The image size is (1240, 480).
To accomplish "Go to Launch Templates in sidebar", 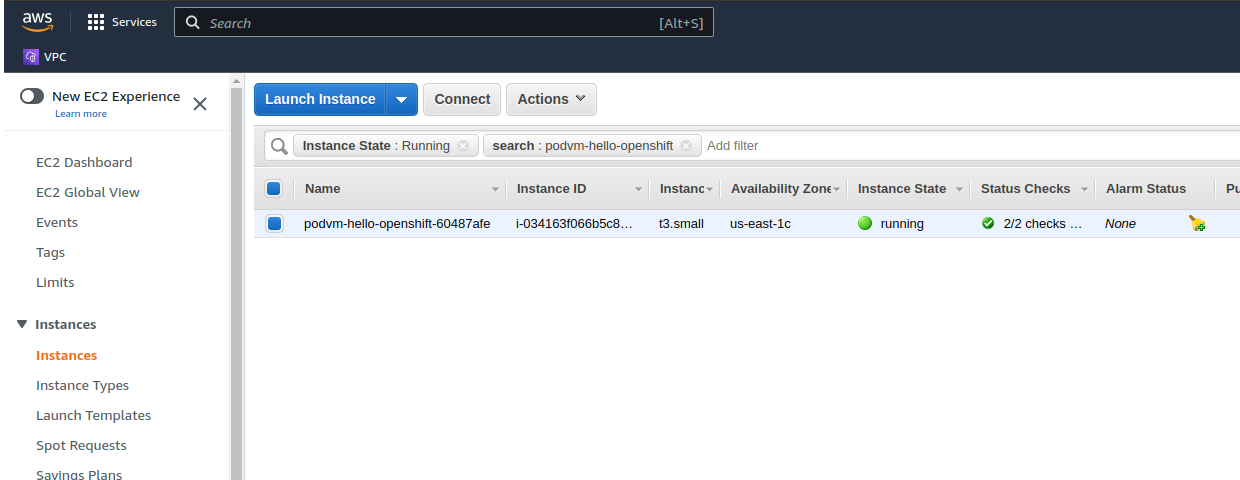I will coord(93,415).
